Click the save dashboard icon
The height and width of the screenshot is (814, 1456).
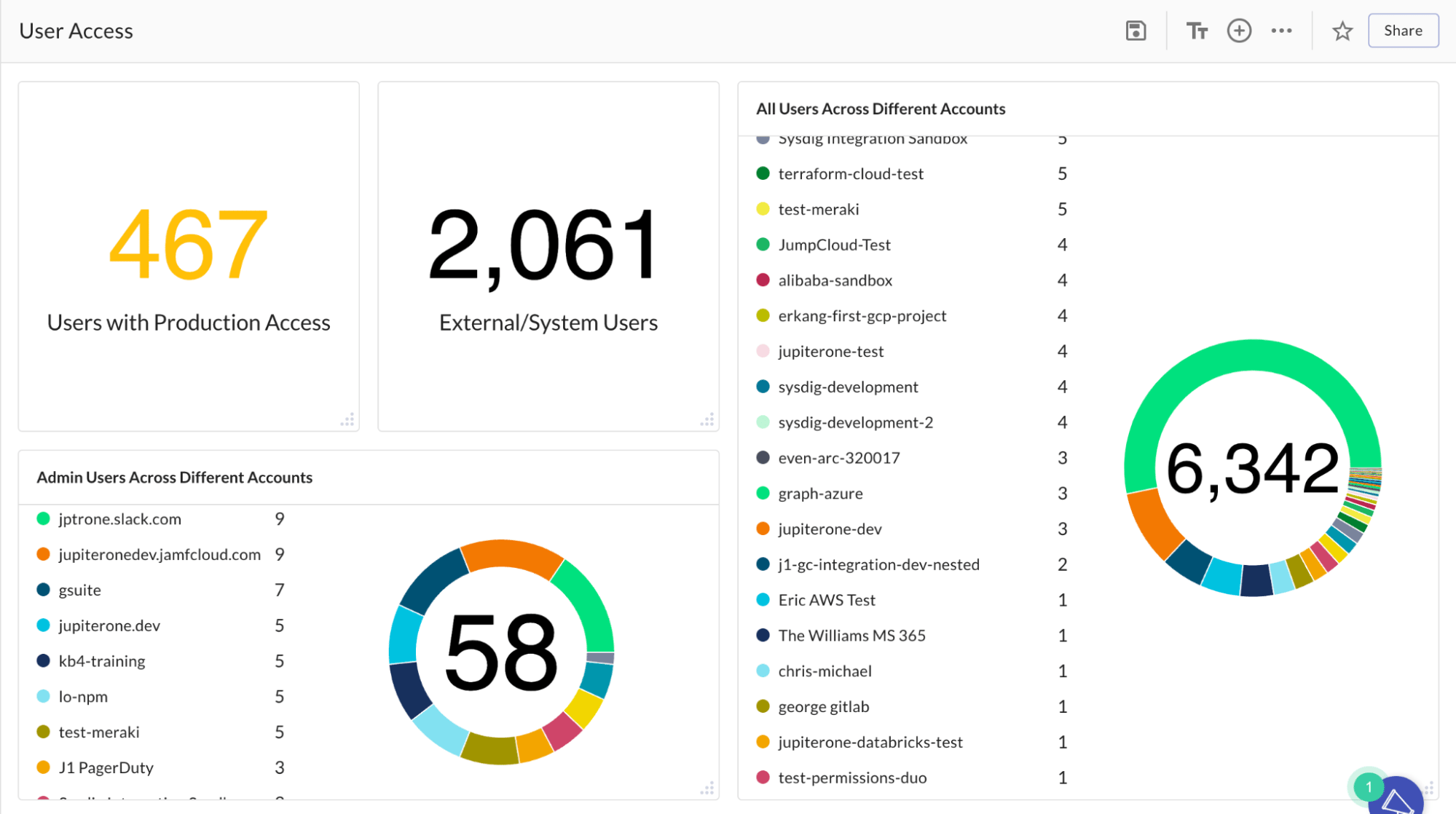point(1136,31)
